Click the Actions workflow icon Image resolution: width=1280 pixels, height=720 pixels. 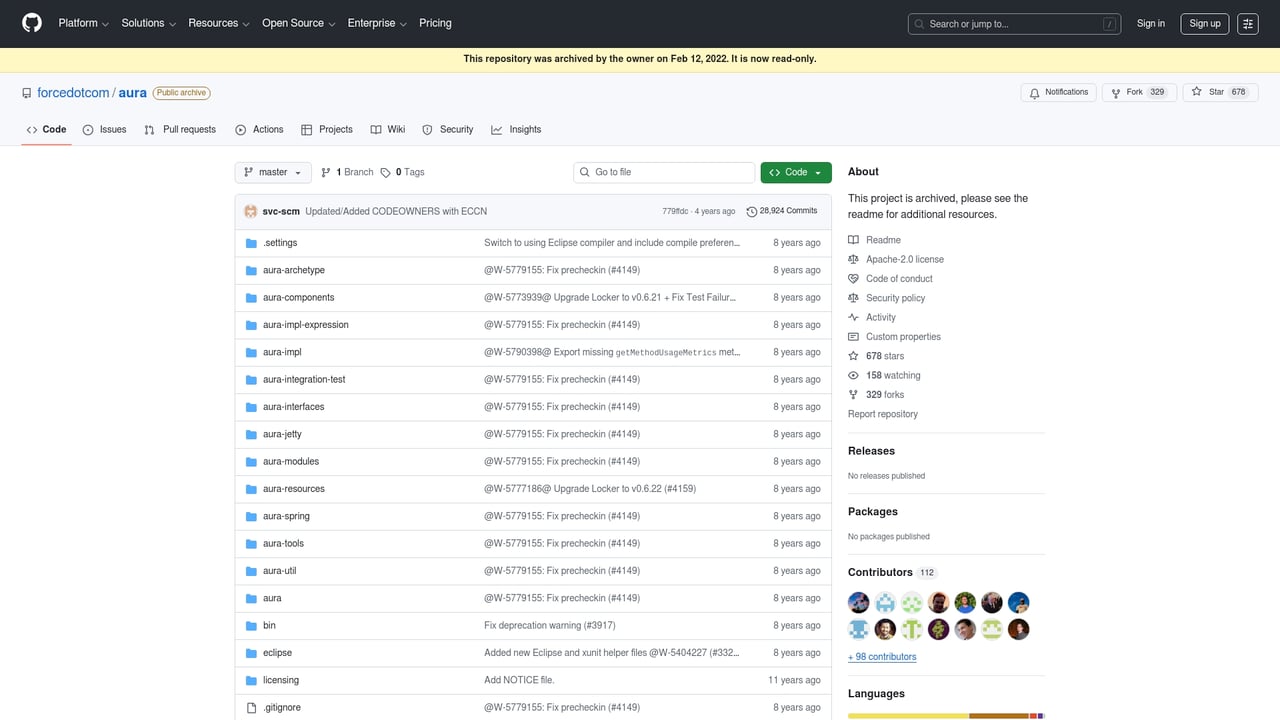pyautogui.click(x=239, y=129)
